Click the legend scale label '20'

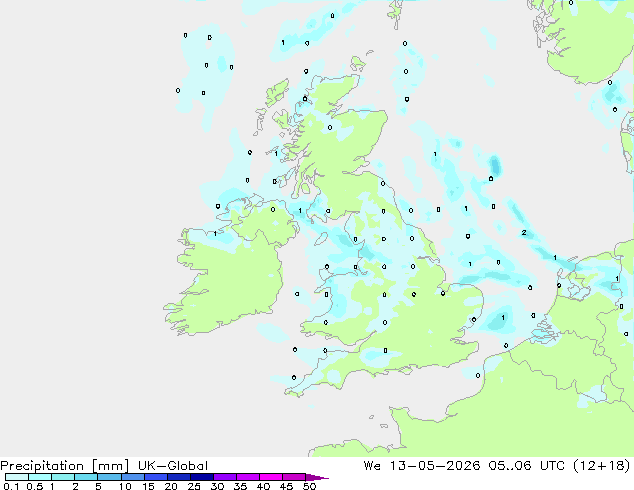pos(171,486)
